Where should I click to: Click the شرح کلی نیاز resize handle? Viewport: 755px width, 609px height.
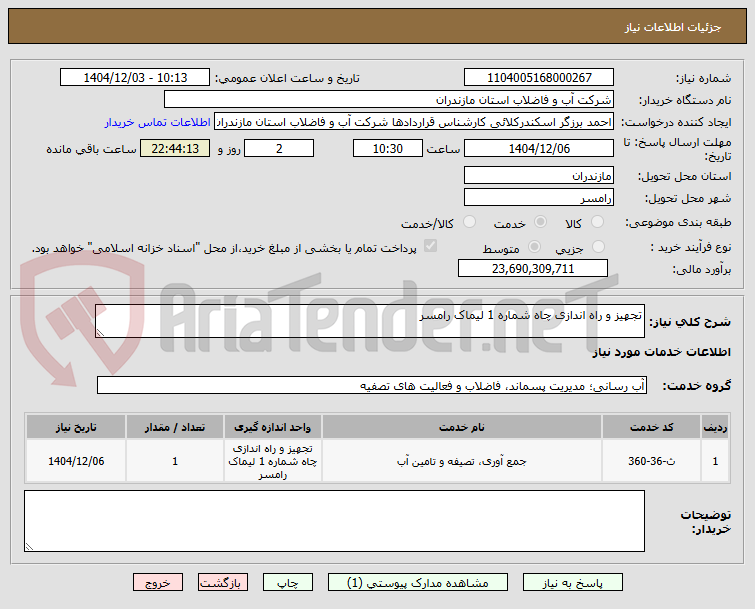tap(100, 333)
